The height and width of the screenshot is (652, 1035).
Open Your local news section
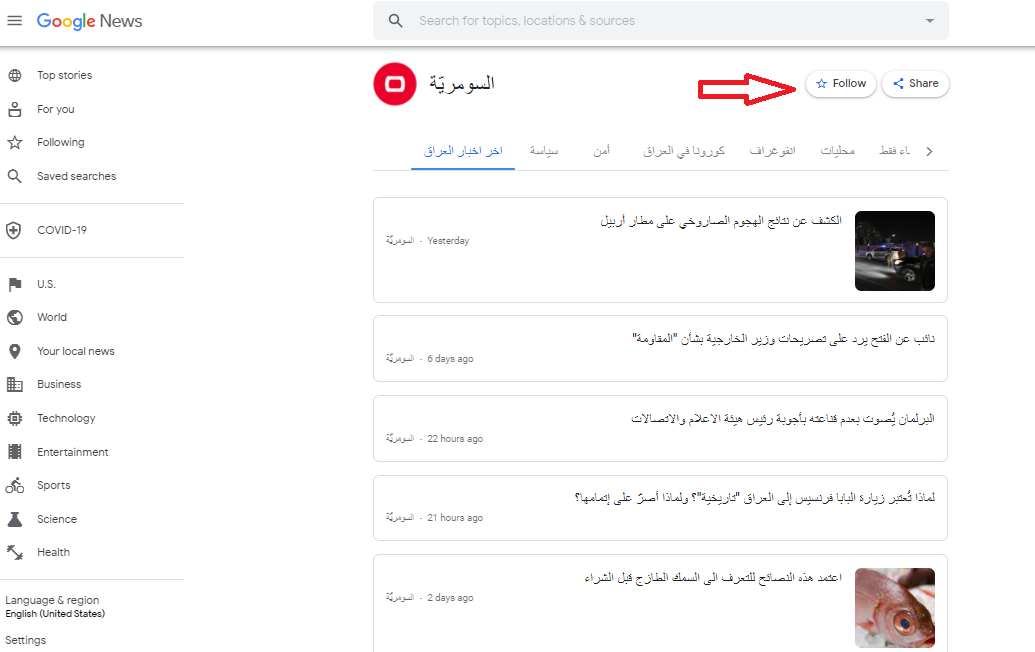[x=76, y=352]
